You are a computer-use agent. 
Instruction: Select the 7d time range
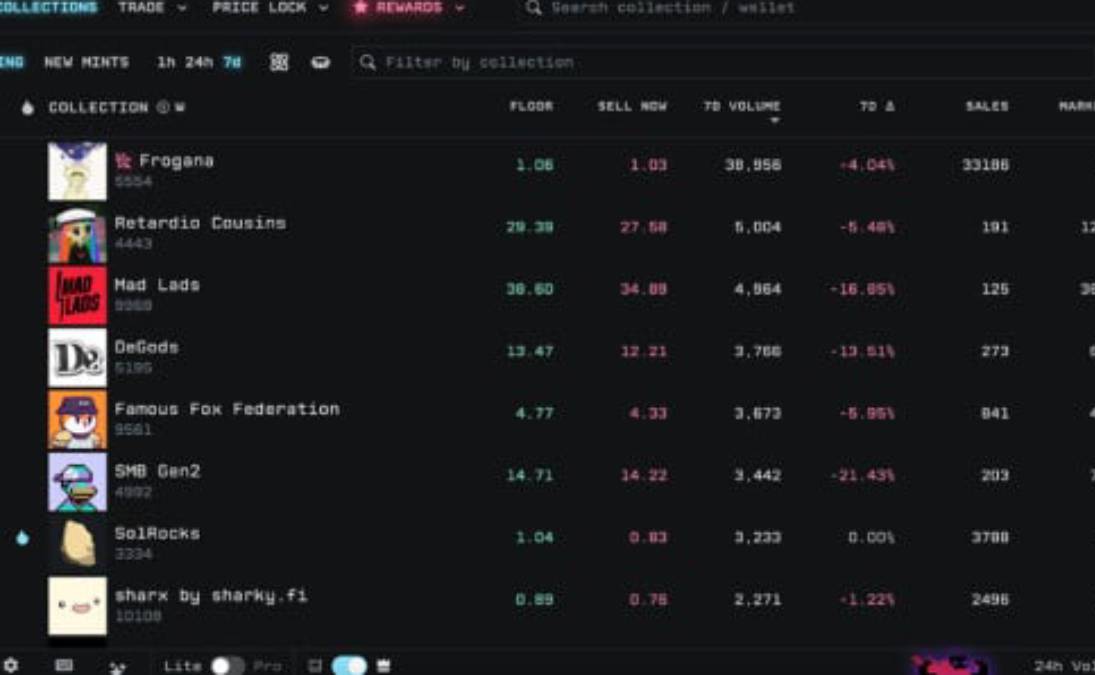[232, 62]
